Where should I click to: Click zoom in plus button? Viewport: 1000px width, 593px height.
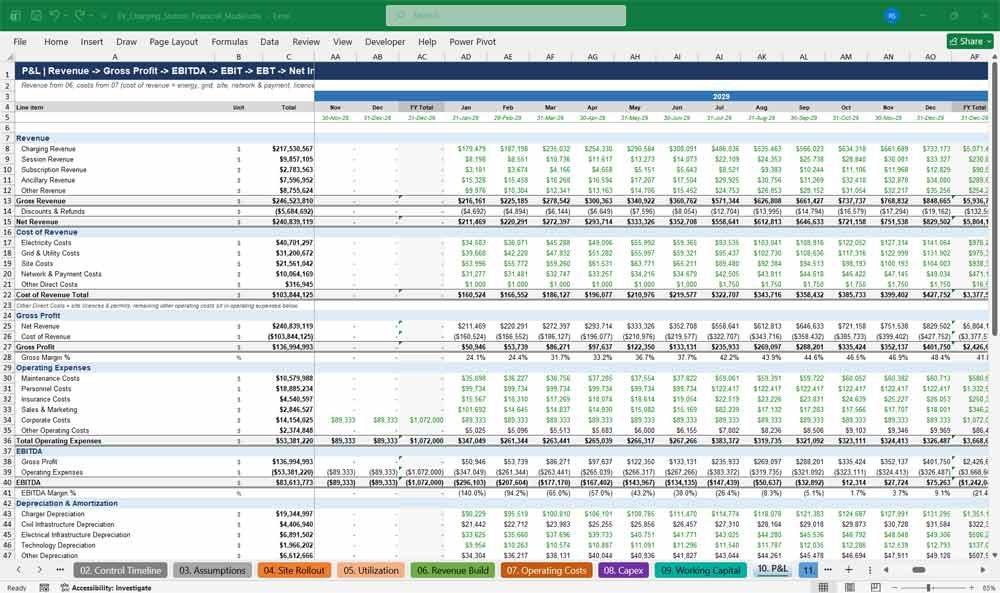pyautogui.click(x=971, y=587)
